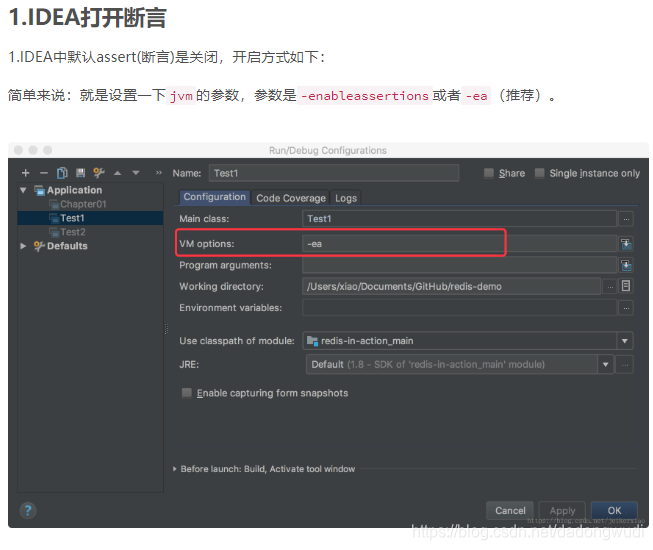Switch to Code Coverage tab

pos(291,198)
